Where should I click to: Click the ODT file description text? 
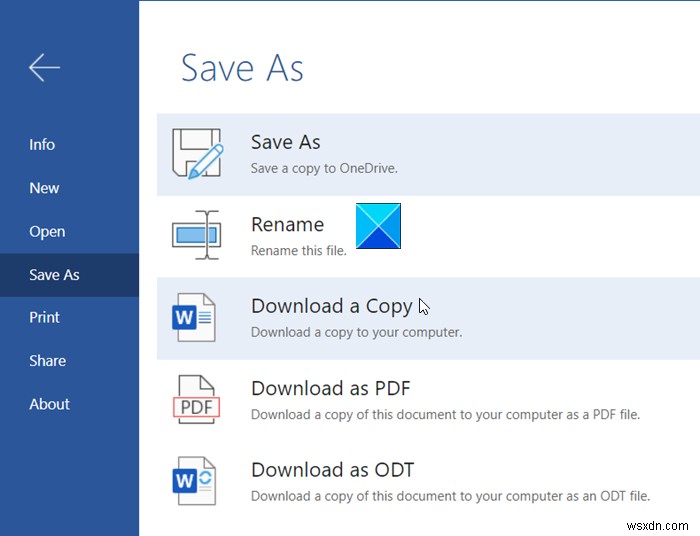tap(450, 496)
